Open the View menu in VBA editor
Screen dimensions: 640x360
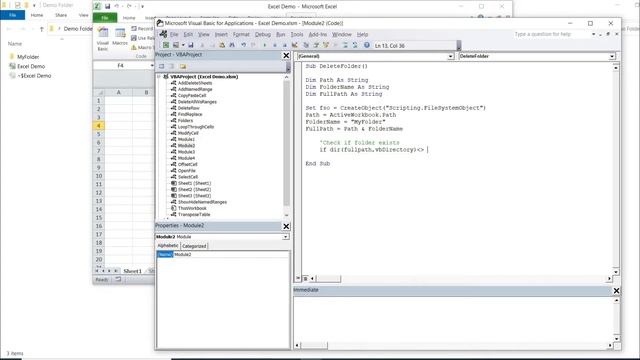[x=204, y=34]
